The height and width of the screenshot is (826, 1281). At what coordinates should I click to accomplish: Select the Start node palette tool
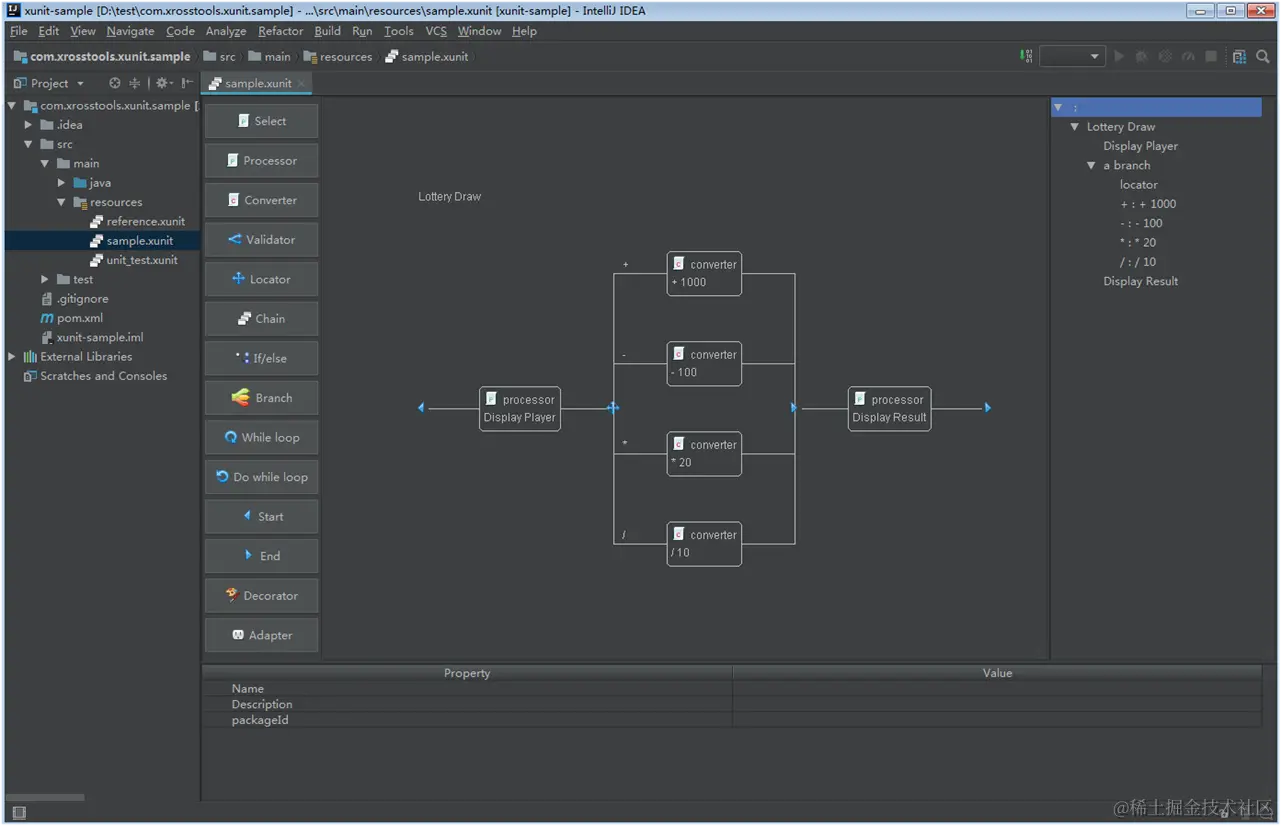click(x=261, y=516)
